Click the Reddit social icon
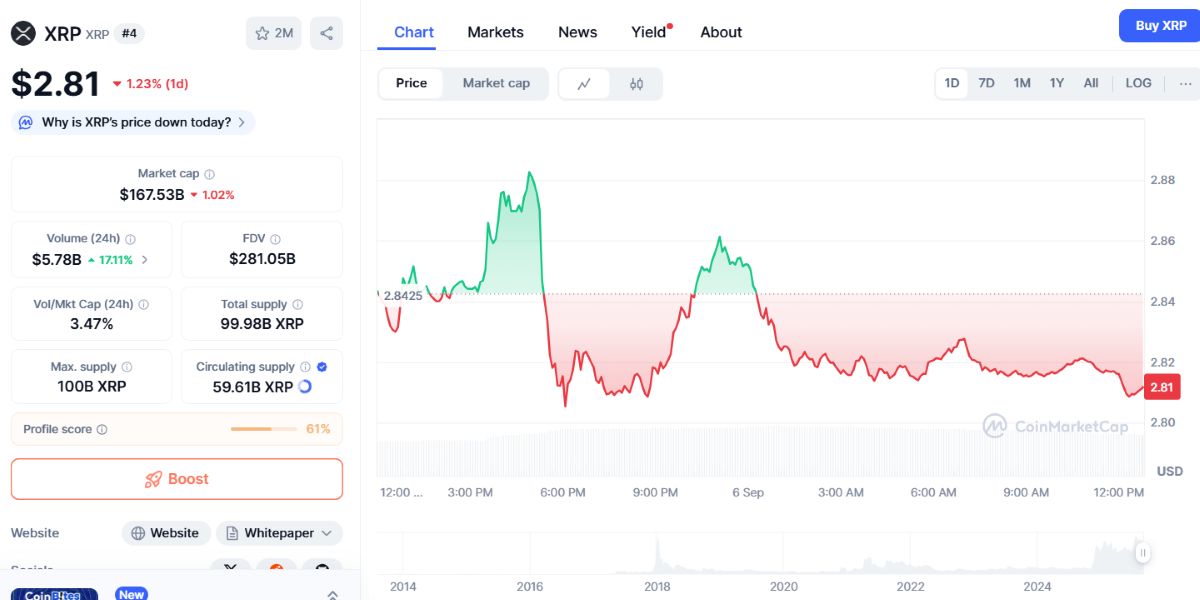 click(276, 569)
